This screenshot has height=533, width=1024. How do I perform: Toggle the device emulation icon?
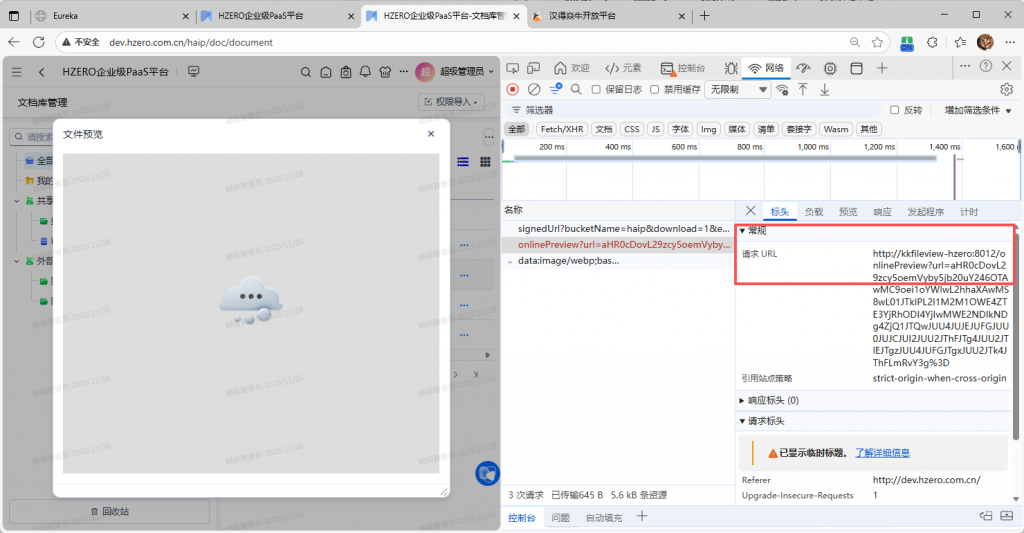click(x=536, y=68)
